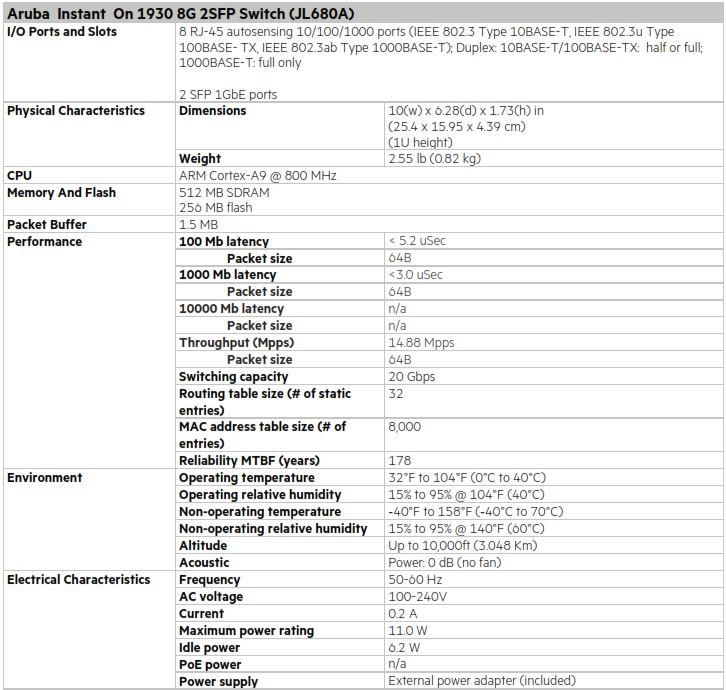Viewport: 726px width, 690px height.
Task: Click 'ARM Cortex-A9 @ 800 MHz' value
Action: [x=257, y=176]
